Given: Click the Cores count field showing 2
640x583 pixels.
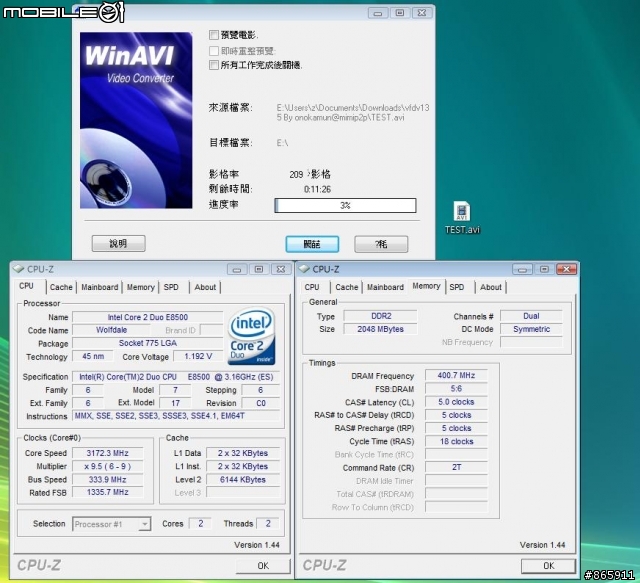Looking at the screenshot, I should (x=200, y=524).
